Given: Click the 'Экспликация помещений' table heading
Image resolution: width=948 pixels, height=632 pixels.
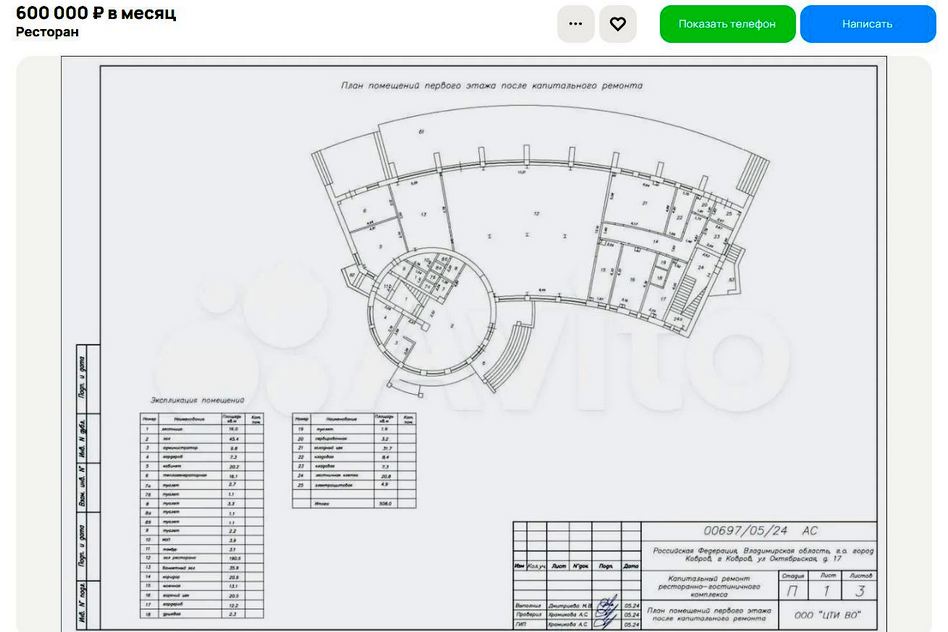Looking at the screenshot, I should [x=198, y=398].
